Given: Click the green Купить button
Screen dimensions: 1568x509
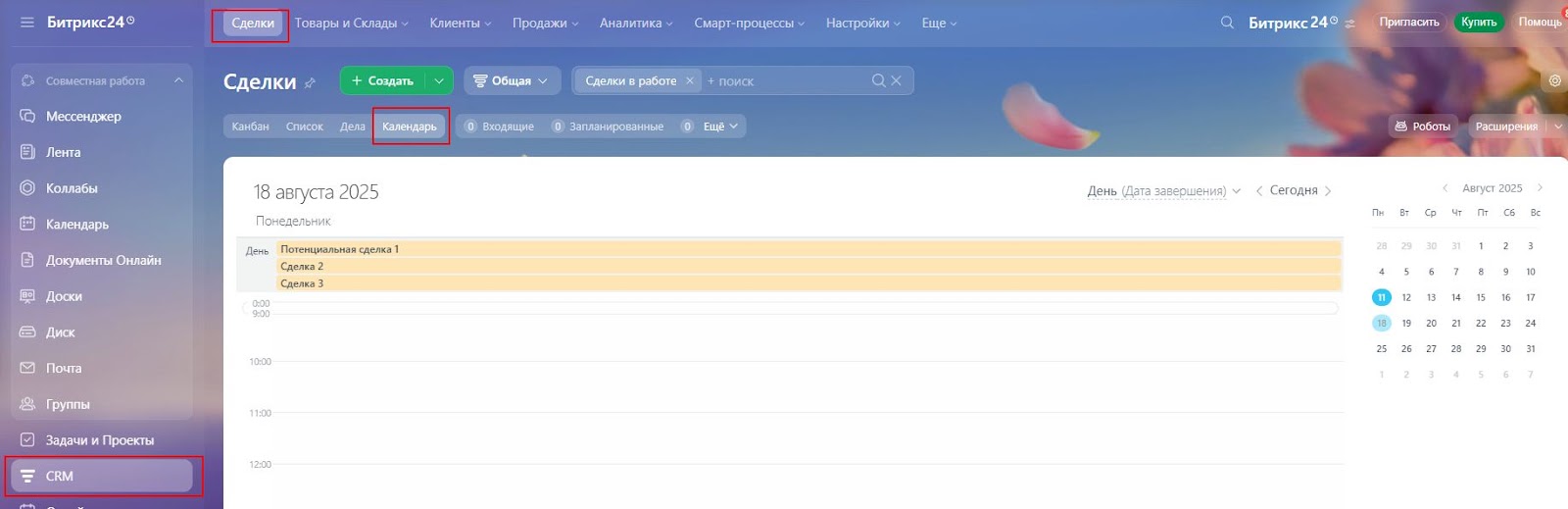Looking at the screenshot, I should (1478, 22).
